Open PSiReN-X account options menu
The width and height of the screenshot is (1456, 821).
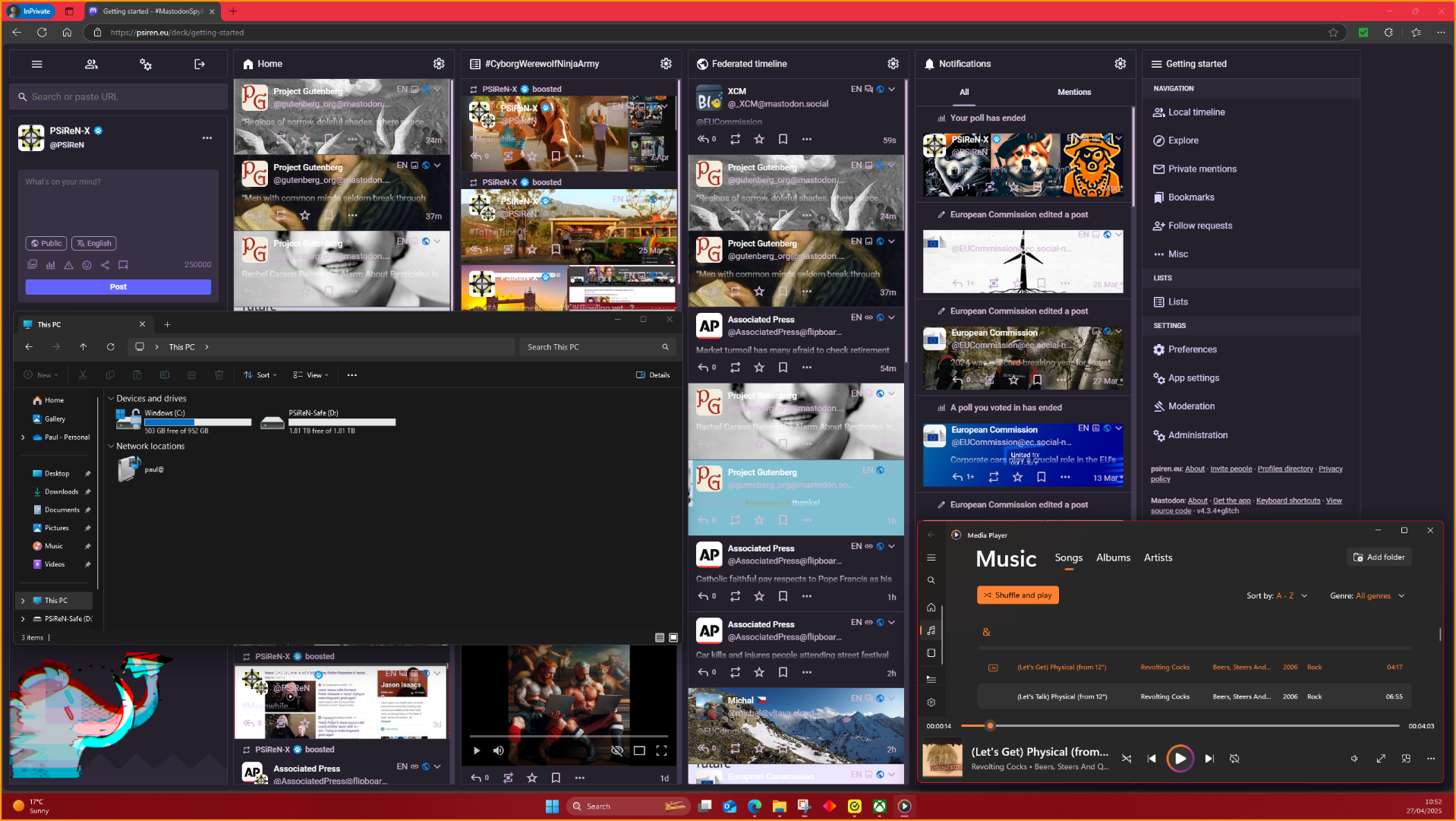[207, 138]
